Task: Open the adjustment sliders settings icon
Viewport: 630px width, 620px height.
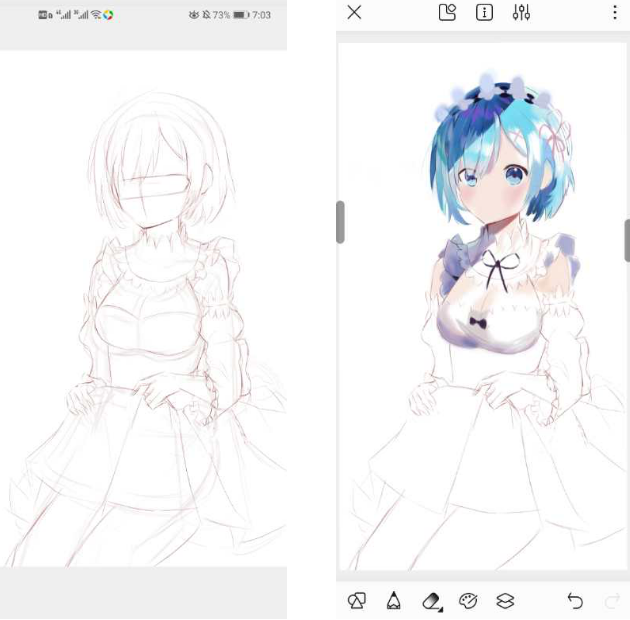Action: click(x=521, y=12)
